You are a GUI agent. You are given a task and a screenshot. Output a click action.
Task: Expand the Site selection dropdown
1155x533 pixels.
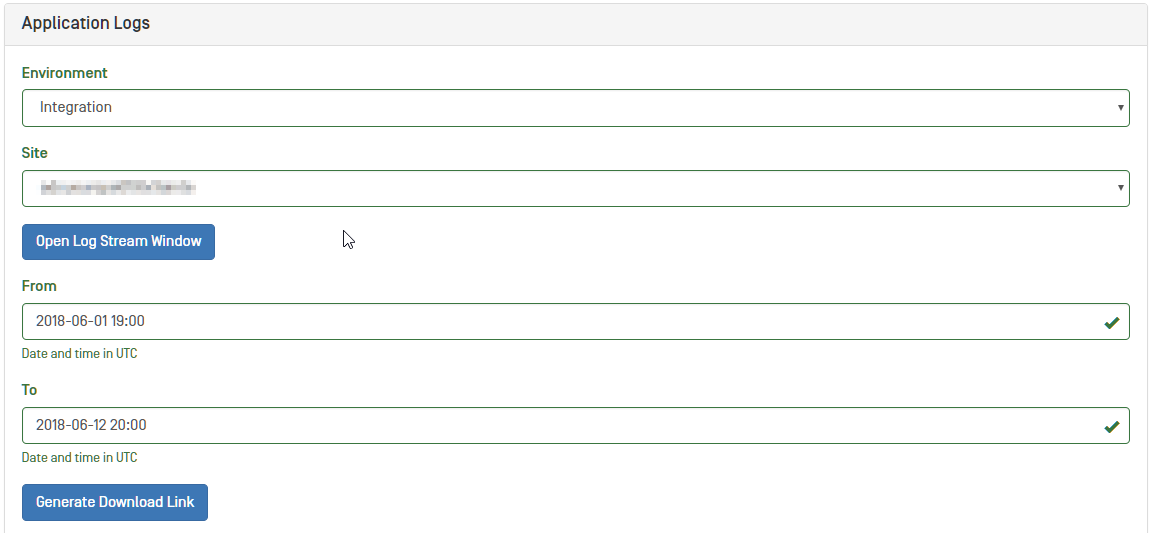575,188
